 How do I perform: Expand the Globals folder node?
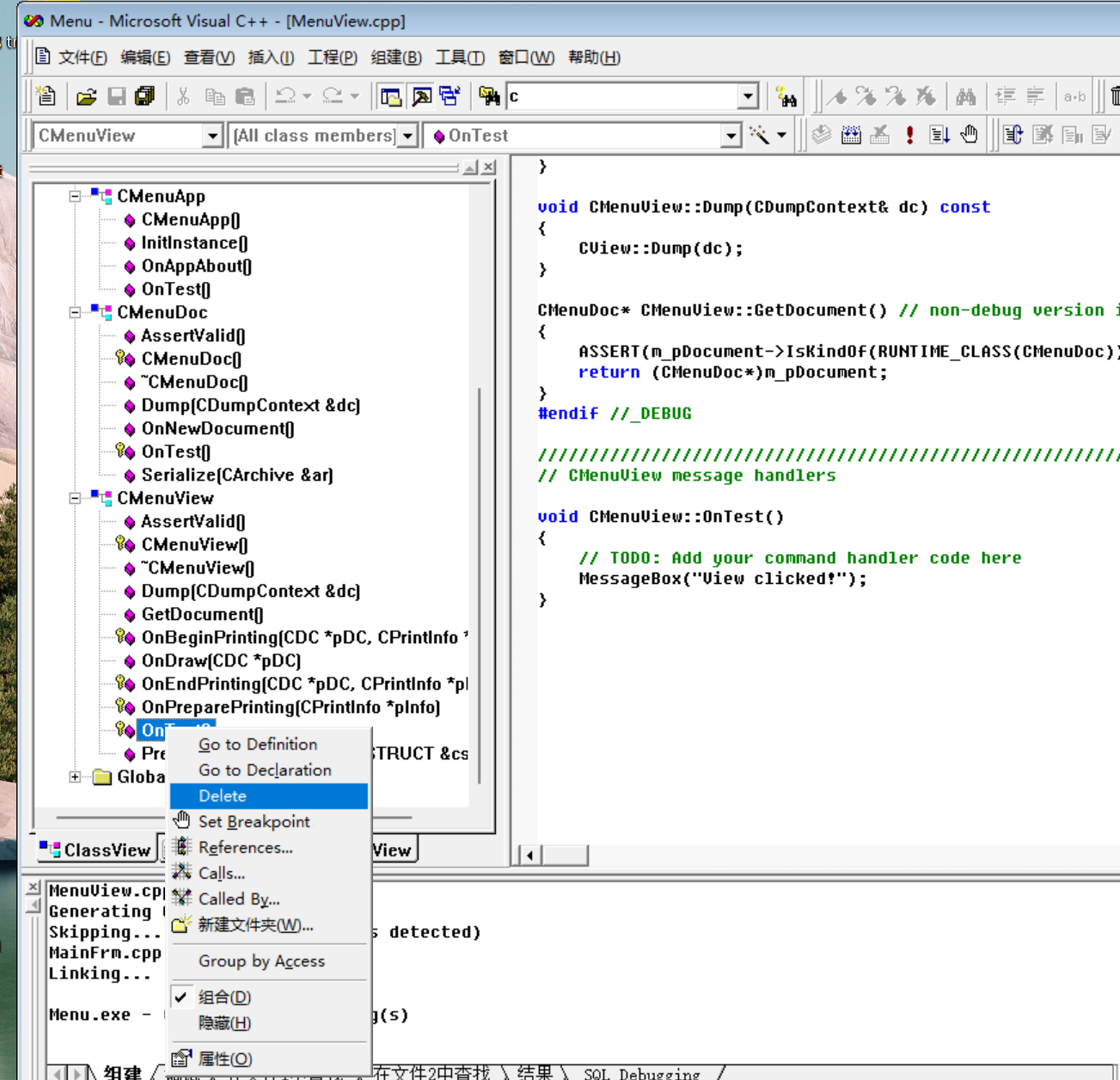pyautogui.click(x=75, y=776)
